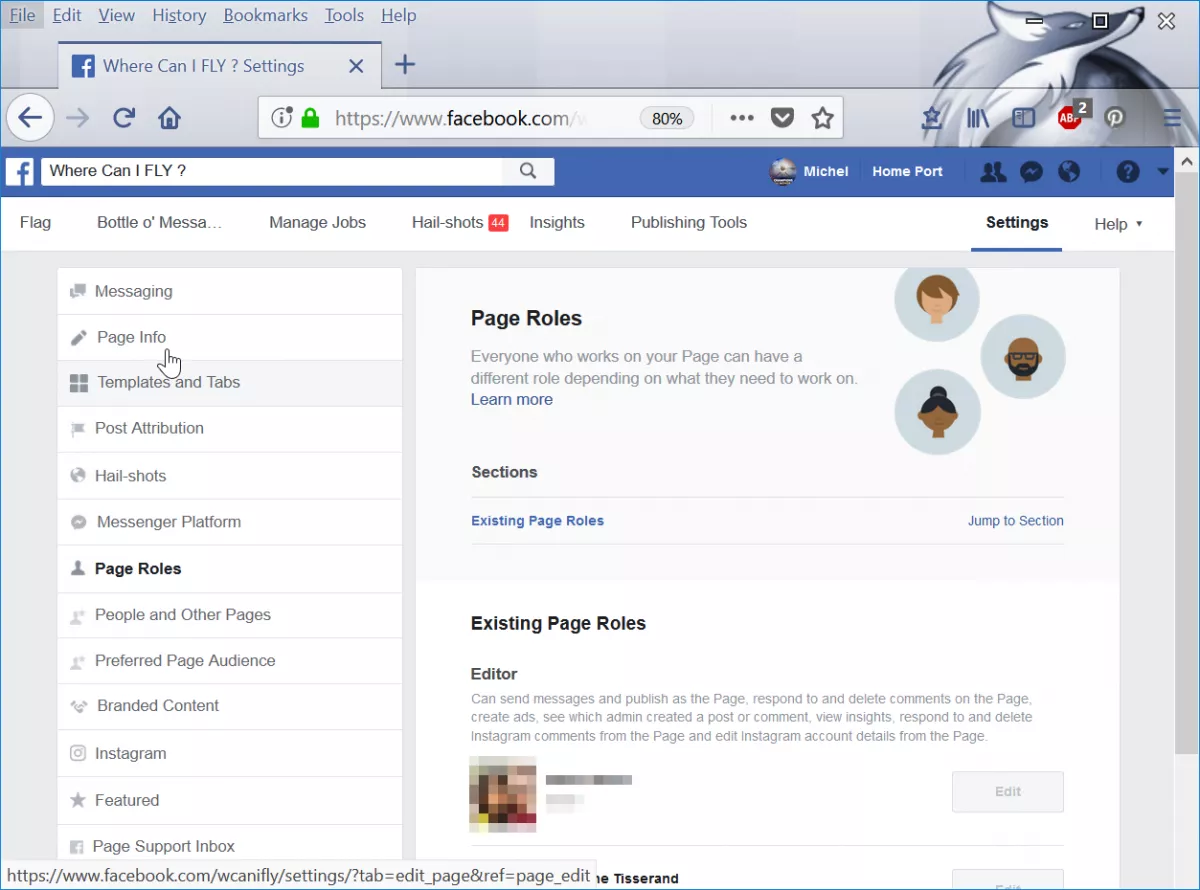Open Preferred Page Audience settings
This screenshot has width=1200, height=890.
pyautogui.click(x=230, y=660)
